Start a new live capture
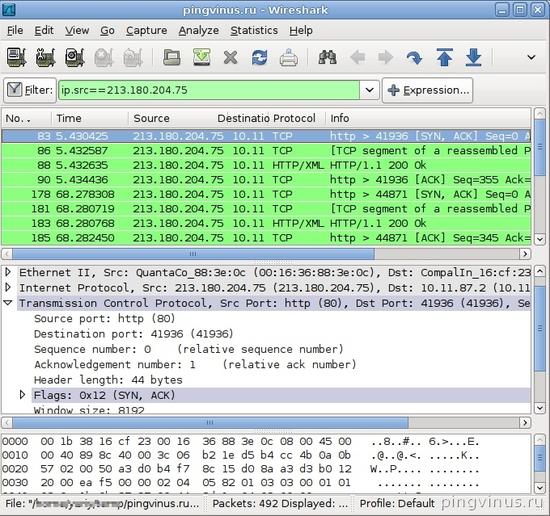This screenshot has height=516, width=550. [x=74, y=57]
